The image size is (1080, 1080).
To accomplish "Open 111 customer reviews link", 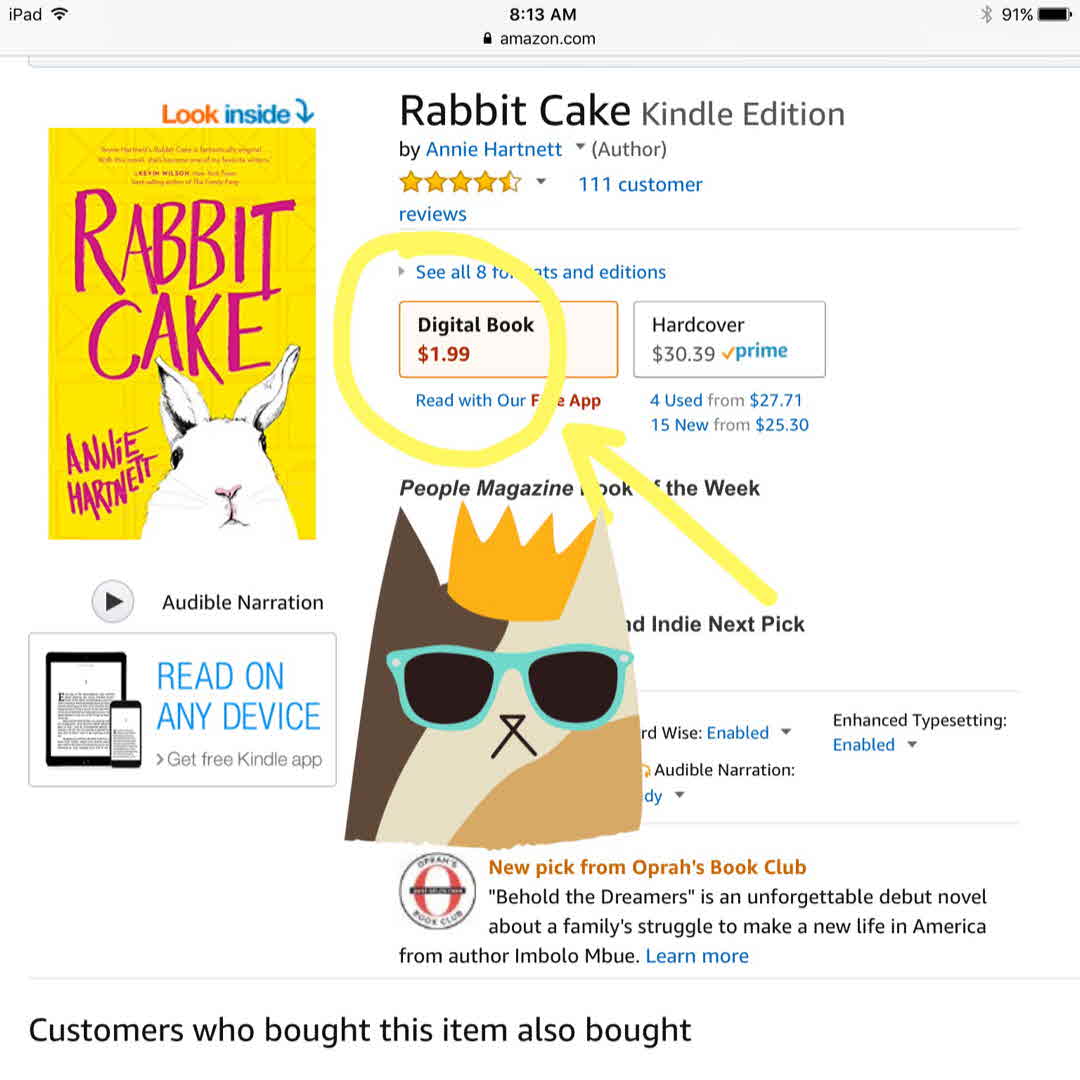I will pos(640,185).
